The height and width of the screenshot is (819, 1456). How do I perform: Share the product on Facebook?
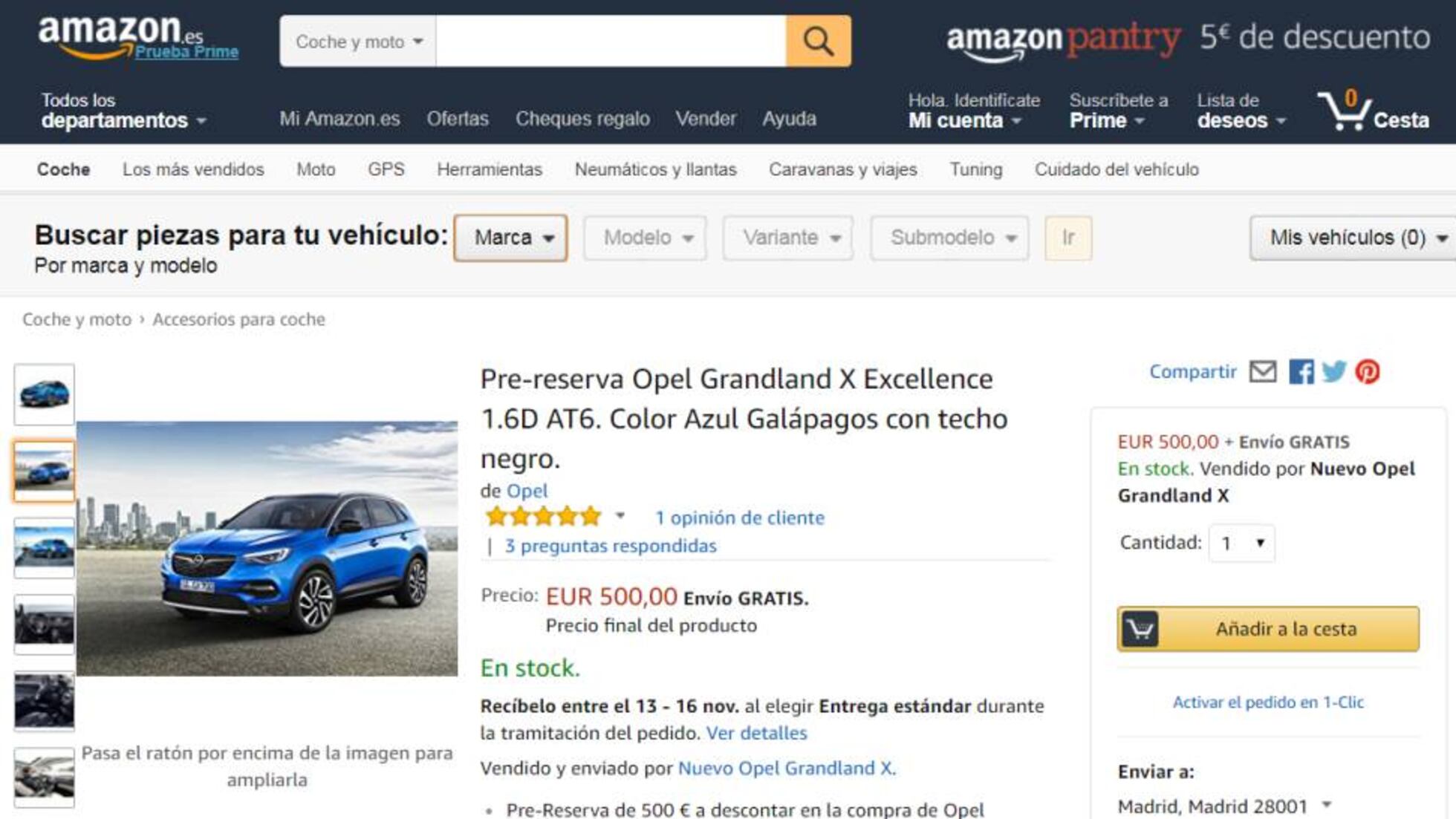coord(1301,371)
